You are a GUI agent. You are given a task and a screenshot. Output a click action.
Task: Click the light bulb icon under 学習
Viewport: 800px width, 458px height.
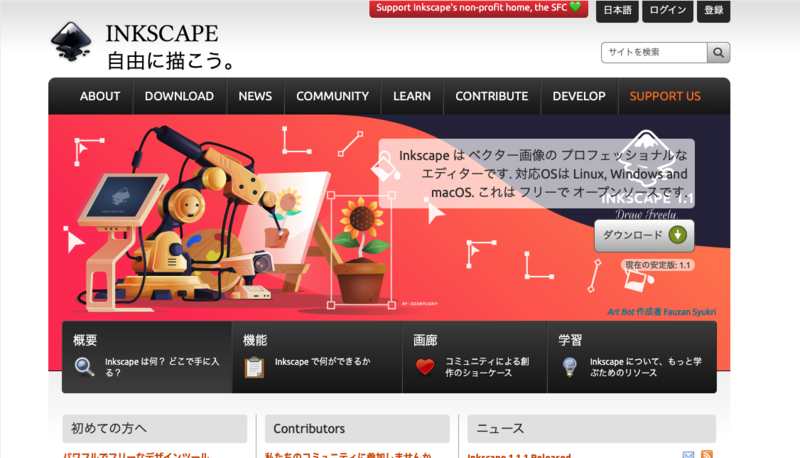[x=569, y=367]
